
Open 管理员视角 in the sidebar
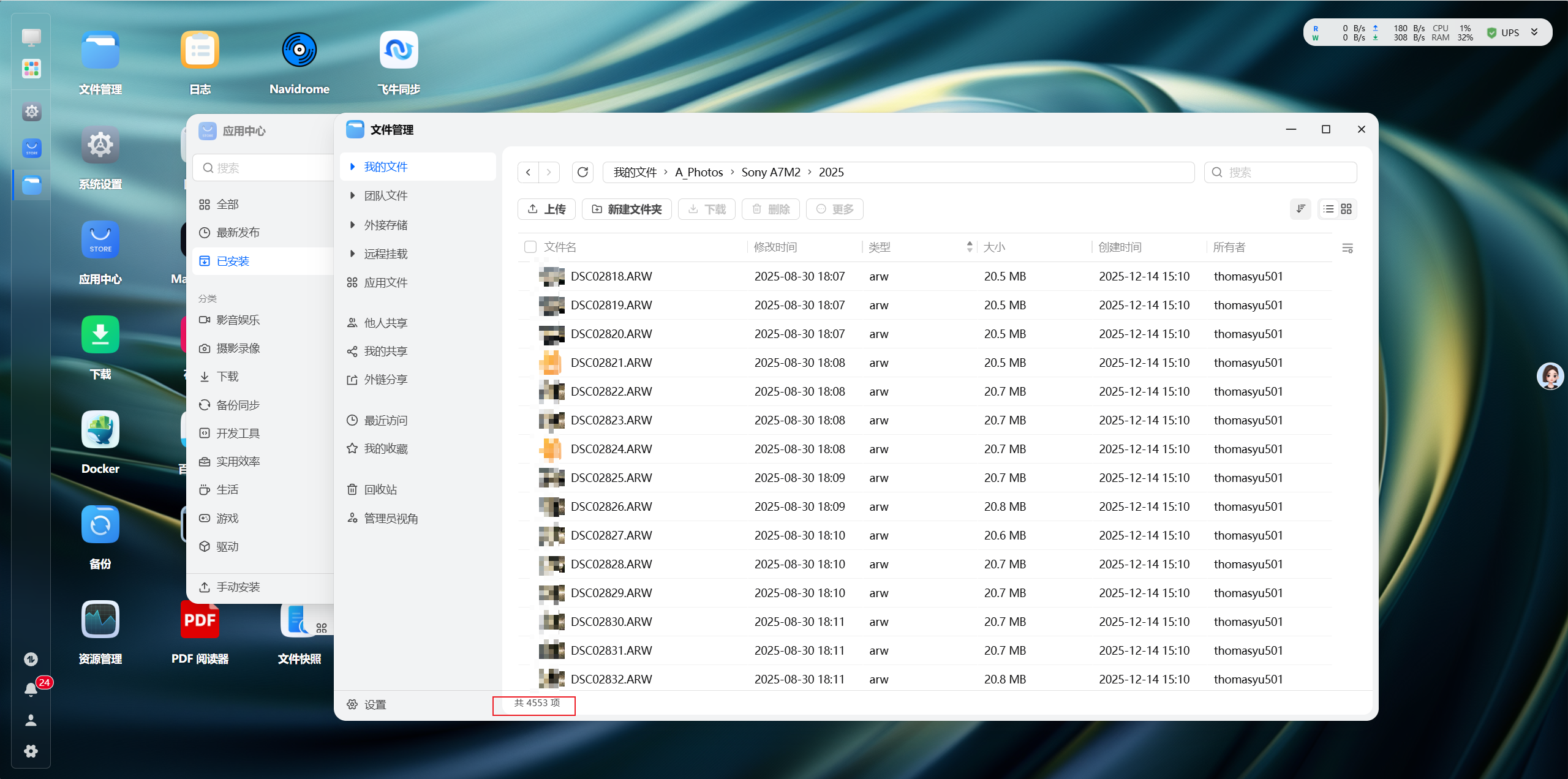pos(390,518)
